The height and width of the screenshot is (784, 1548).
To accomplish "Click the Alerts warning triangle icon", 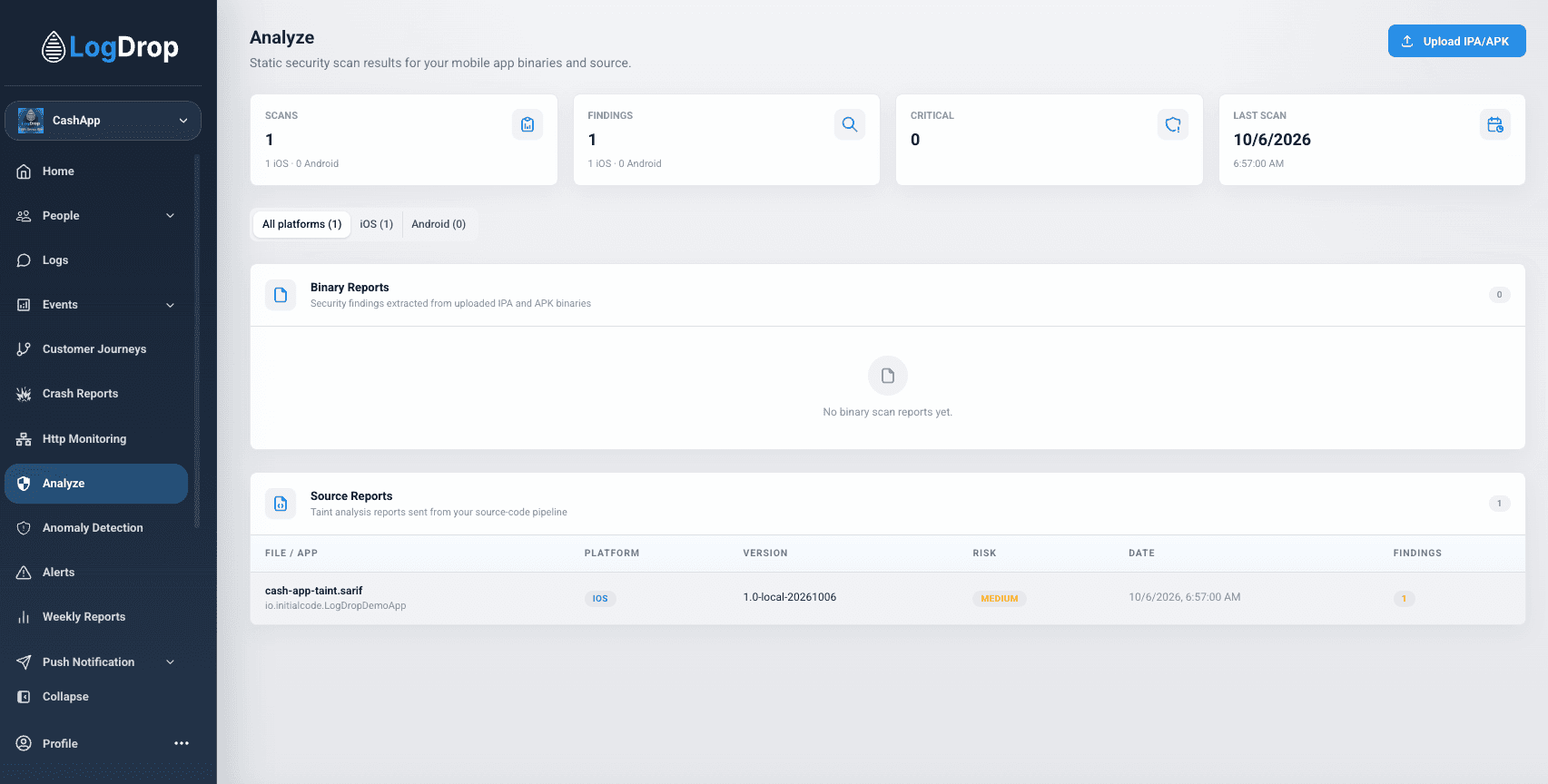I will (x=24, y=573).
